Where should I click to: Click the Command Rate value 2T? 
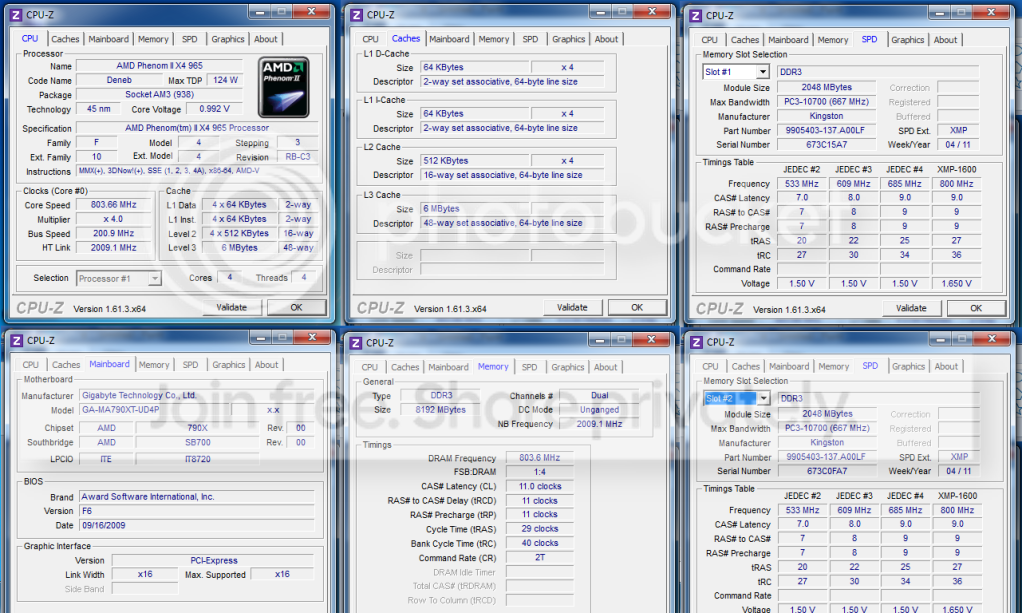tap(540, 558)
